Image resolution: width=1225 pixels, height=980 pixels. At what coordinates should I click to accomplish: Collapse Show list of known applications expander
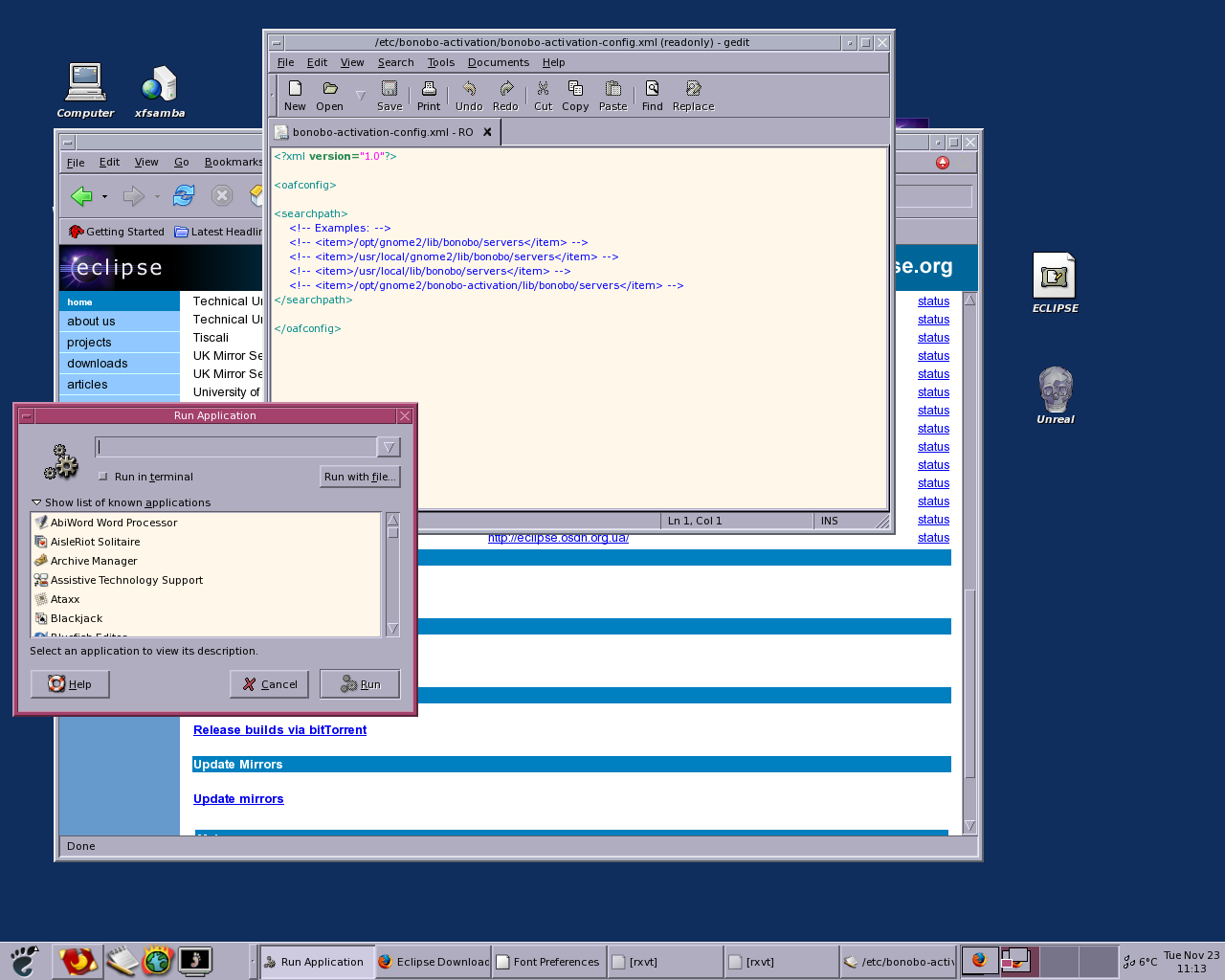tap(36, 502)
